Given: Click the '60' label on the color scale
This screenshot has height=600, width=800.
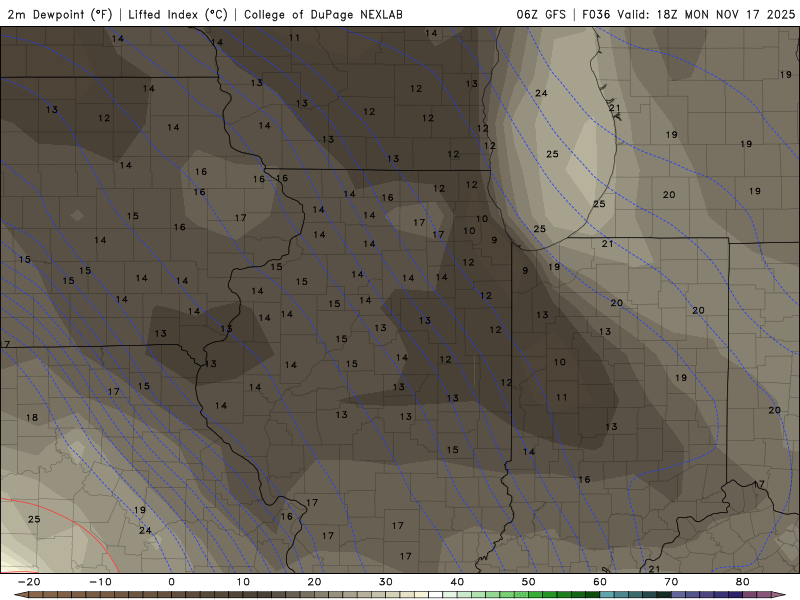Looking at the screenshot, I should (x=600, y=582).
